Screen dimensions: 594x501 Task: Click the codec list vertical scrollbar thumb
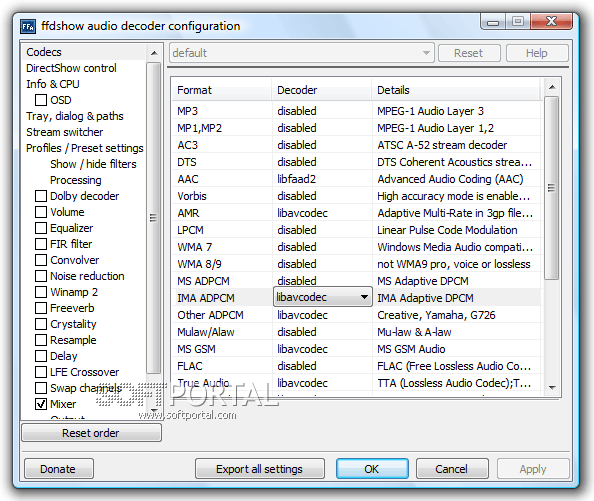pyautogui.click(x=552, y=188)
